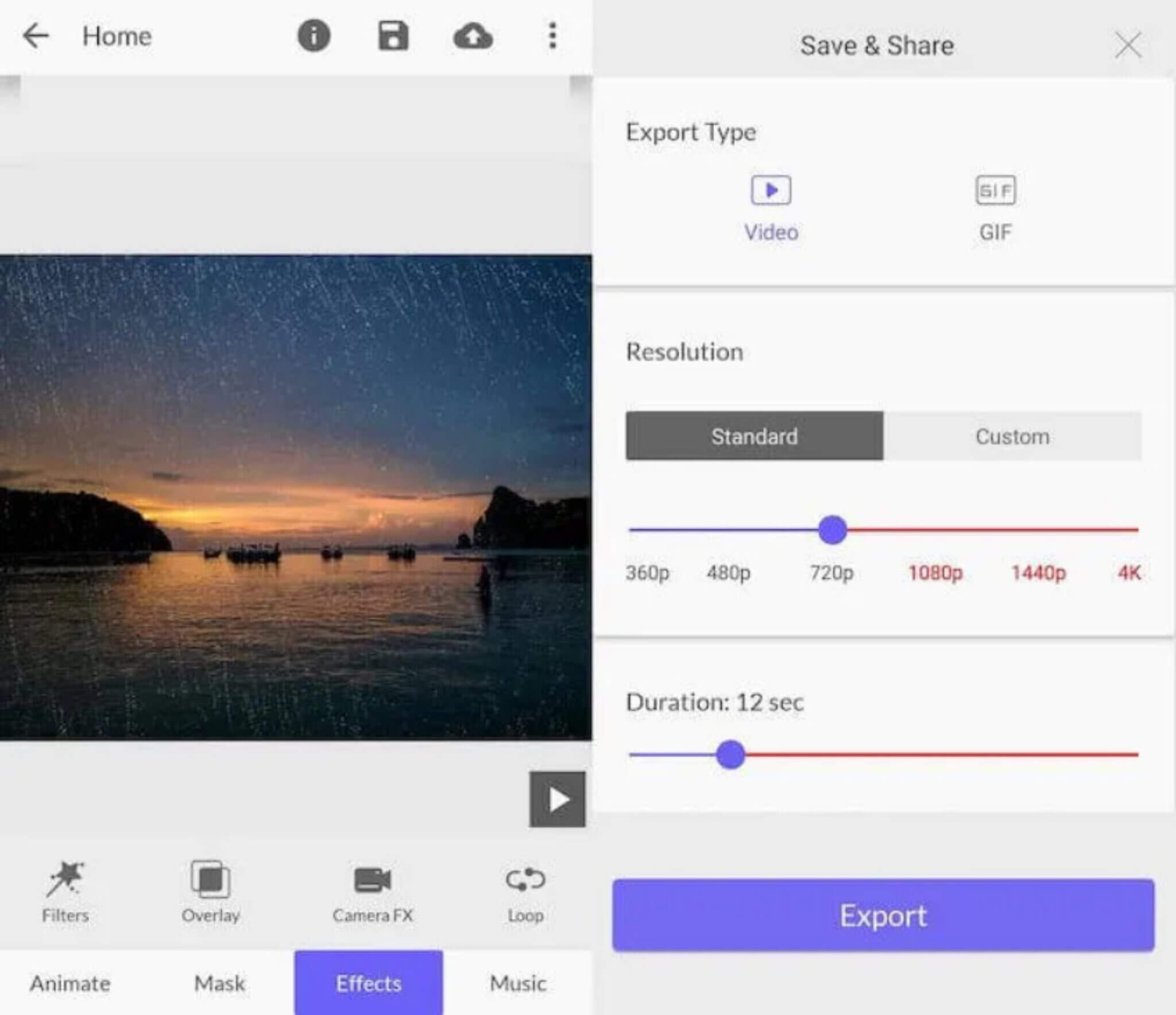Viewport: 1176px width, 1015px height.
Task: Switch resolution mode to Standard
Action: click(x=754, y=436)
